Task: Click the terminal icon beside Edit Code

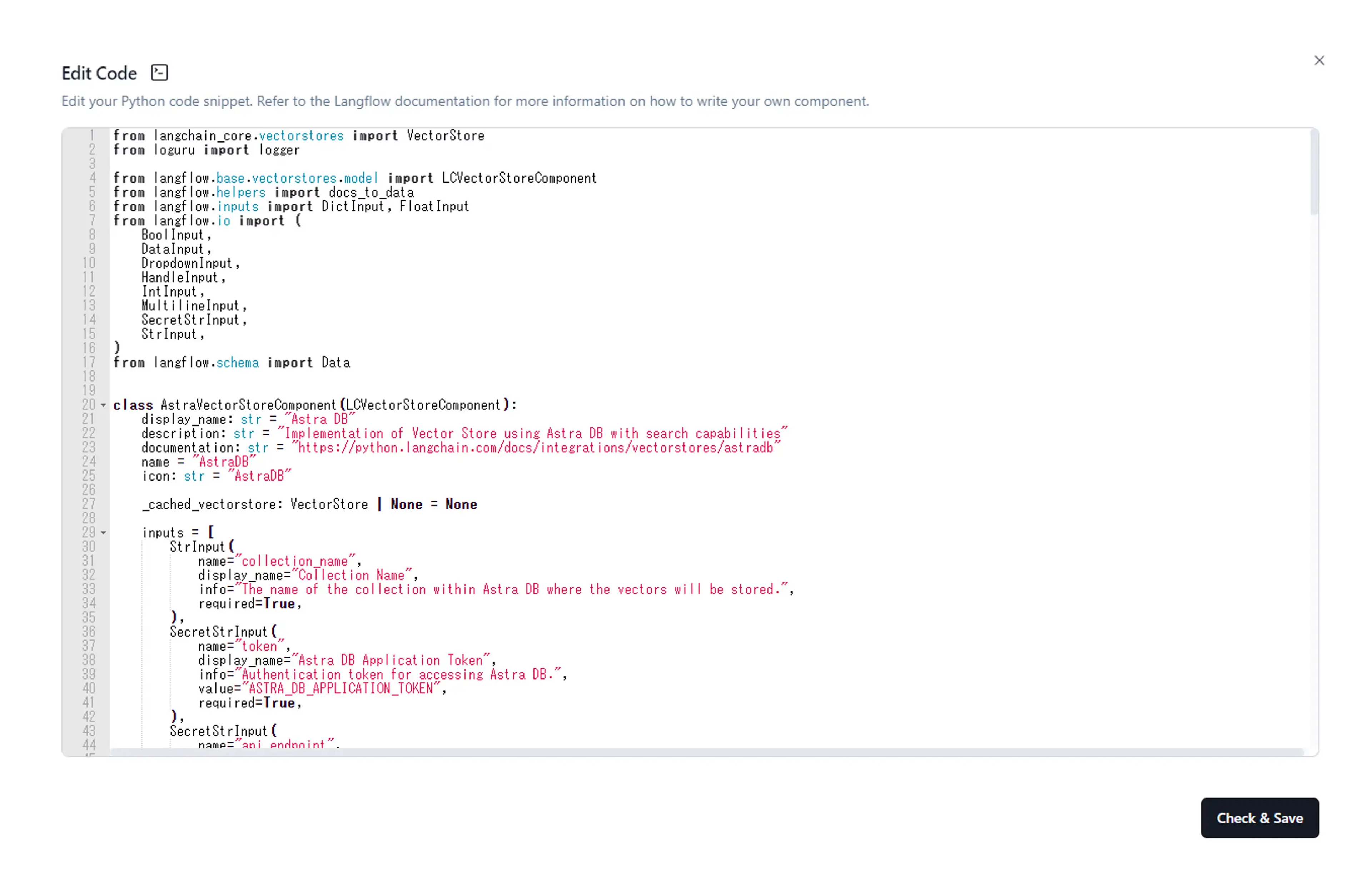Action: tap(159, 73)
